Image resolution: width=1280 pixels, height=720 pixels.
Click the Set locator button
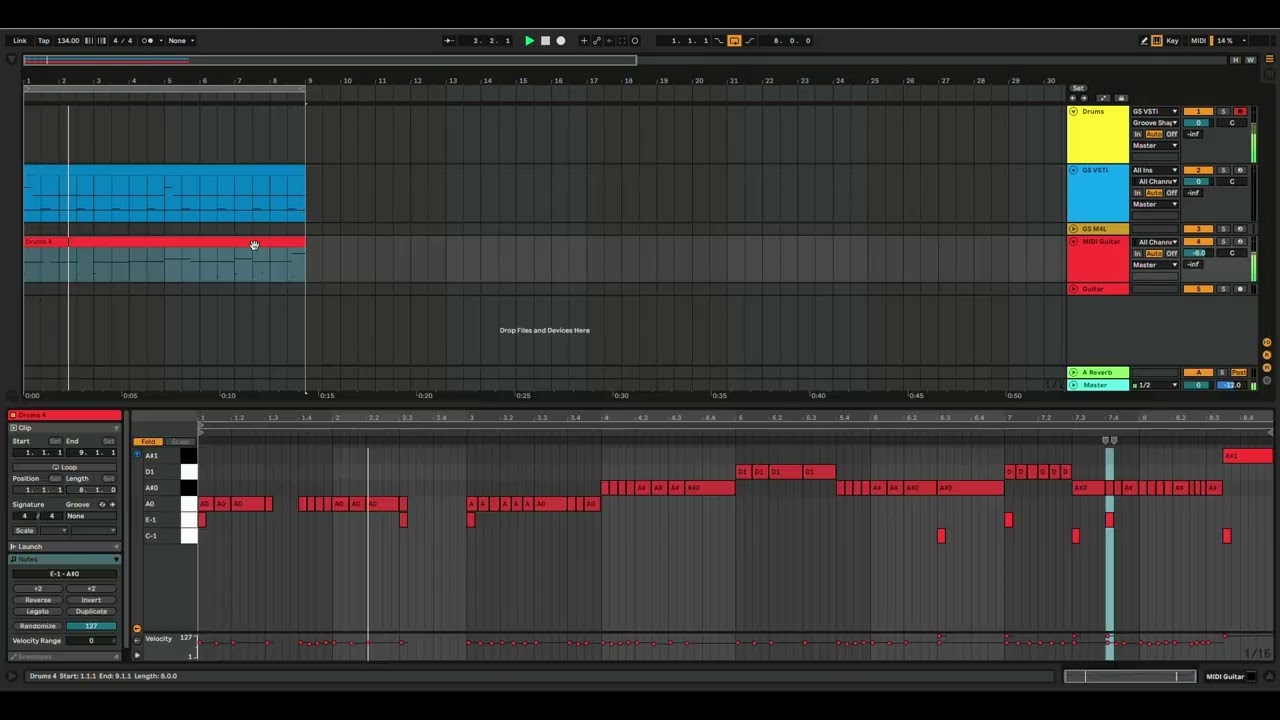click(1078, 88)
